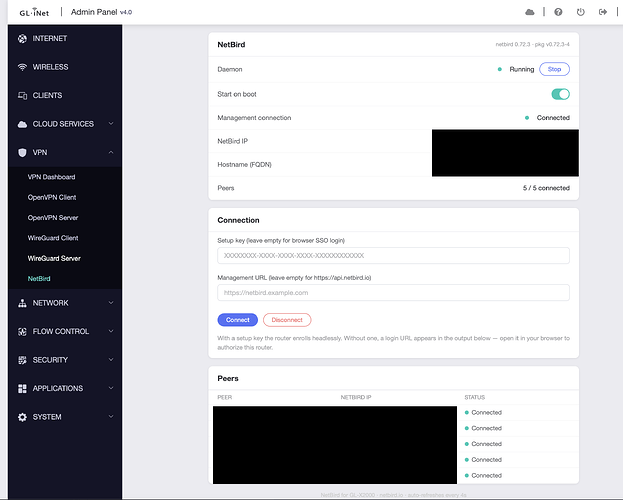
Task: Click the Peers section heading
Action: 228,378
